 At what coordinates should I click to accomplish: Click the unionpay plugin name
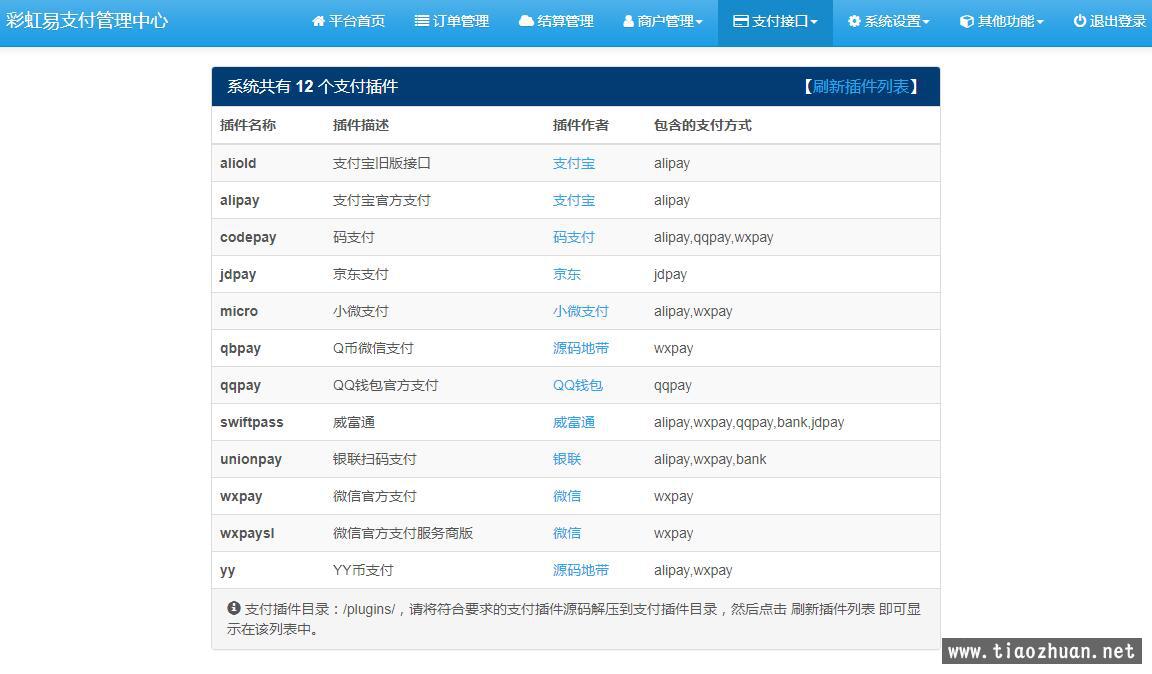tap(251, 459)
